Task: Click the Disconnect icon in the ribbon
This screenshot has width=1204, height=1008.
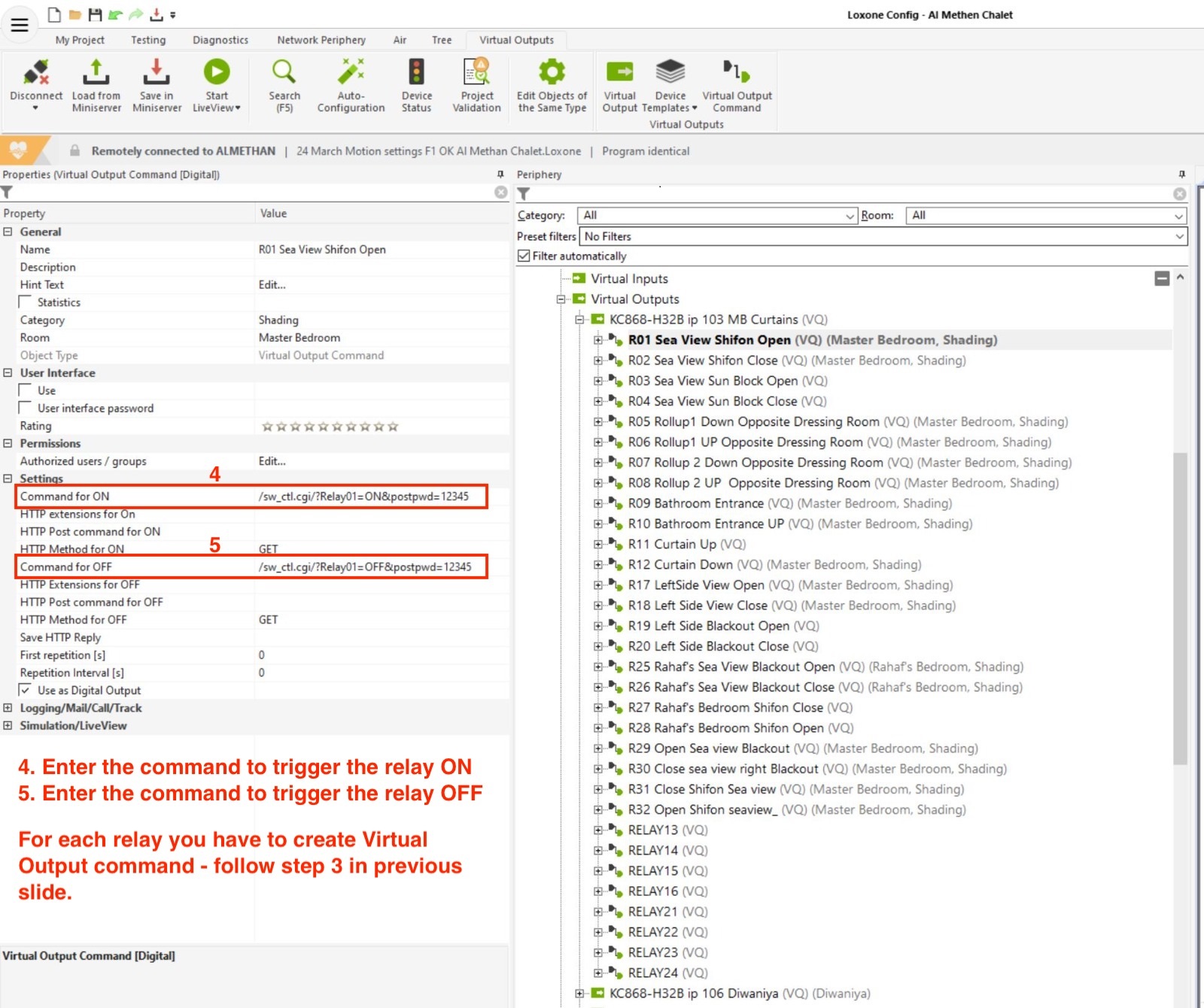Action: point(35,73)
